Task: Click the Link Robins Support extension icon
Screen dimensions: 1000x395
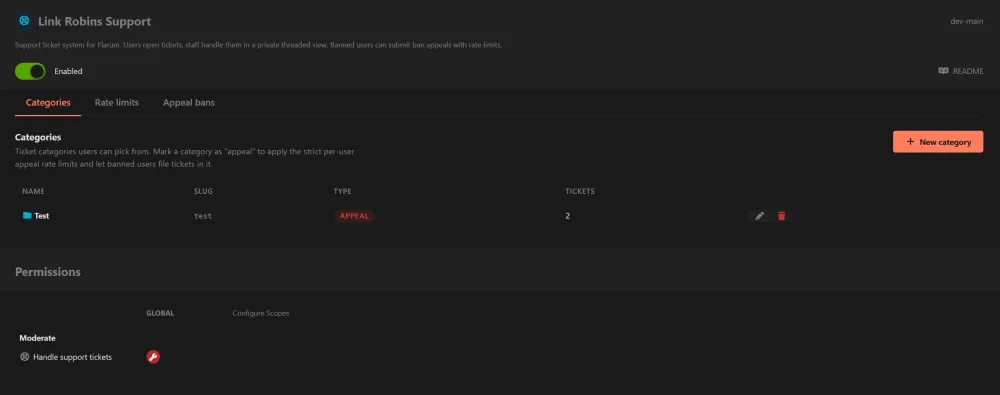Action: 24,21
